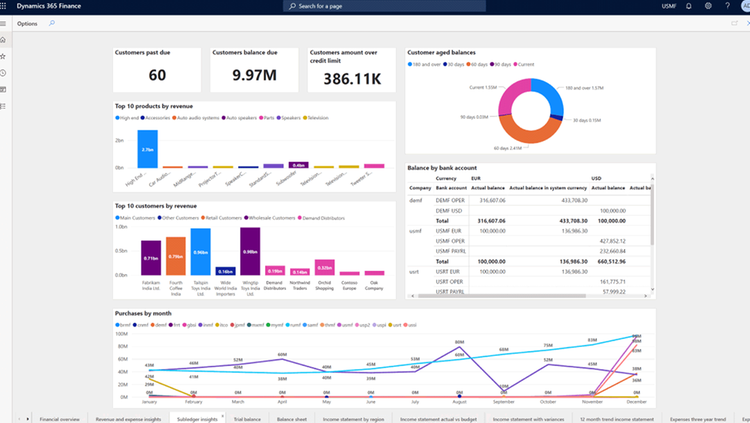Open the user account avatar
The width and height of the screenshot is (750, 423).
tap(746, 6)
